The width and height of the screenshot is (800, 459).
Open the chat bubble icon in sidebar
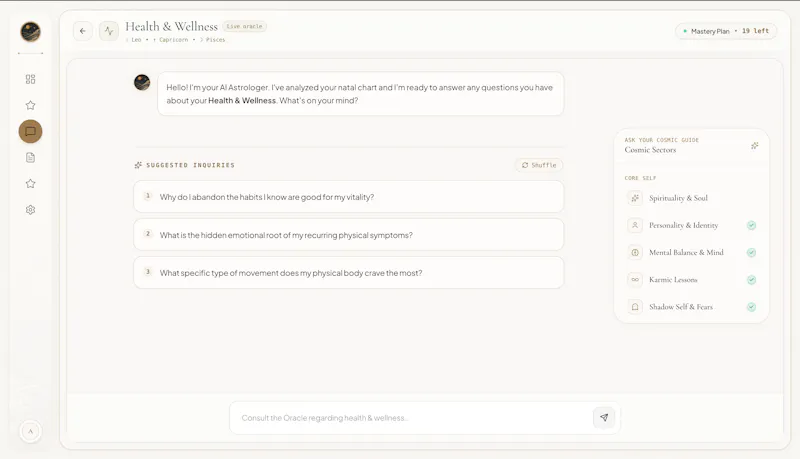31,132
